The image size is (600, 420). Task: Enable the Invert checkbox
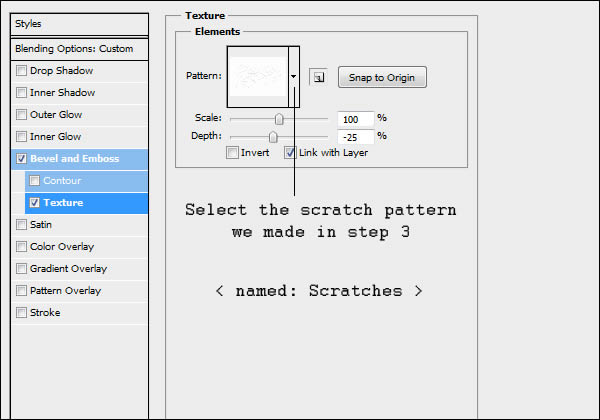point(232,153)
